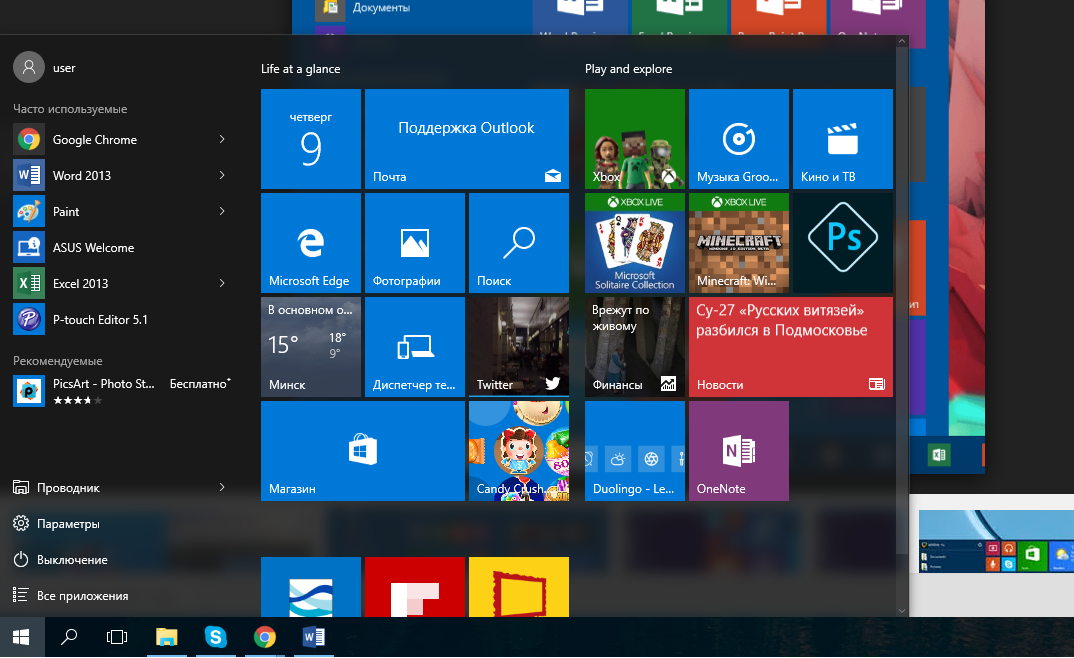Open File Explorer from the taskbar
This screenshot has height=658, width=1074.
(x=166, y=637)
